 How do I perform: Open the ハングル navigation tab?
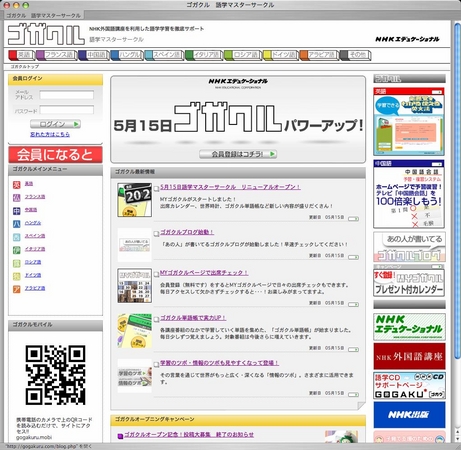(x=127, y=55)
